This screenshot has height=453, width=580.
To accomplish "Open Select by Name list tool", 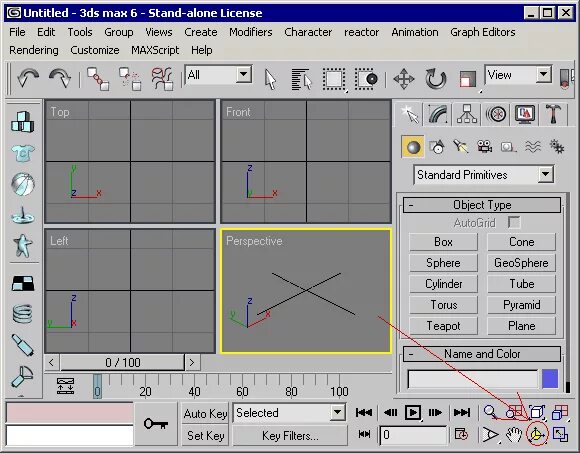I will pos(301,79).
